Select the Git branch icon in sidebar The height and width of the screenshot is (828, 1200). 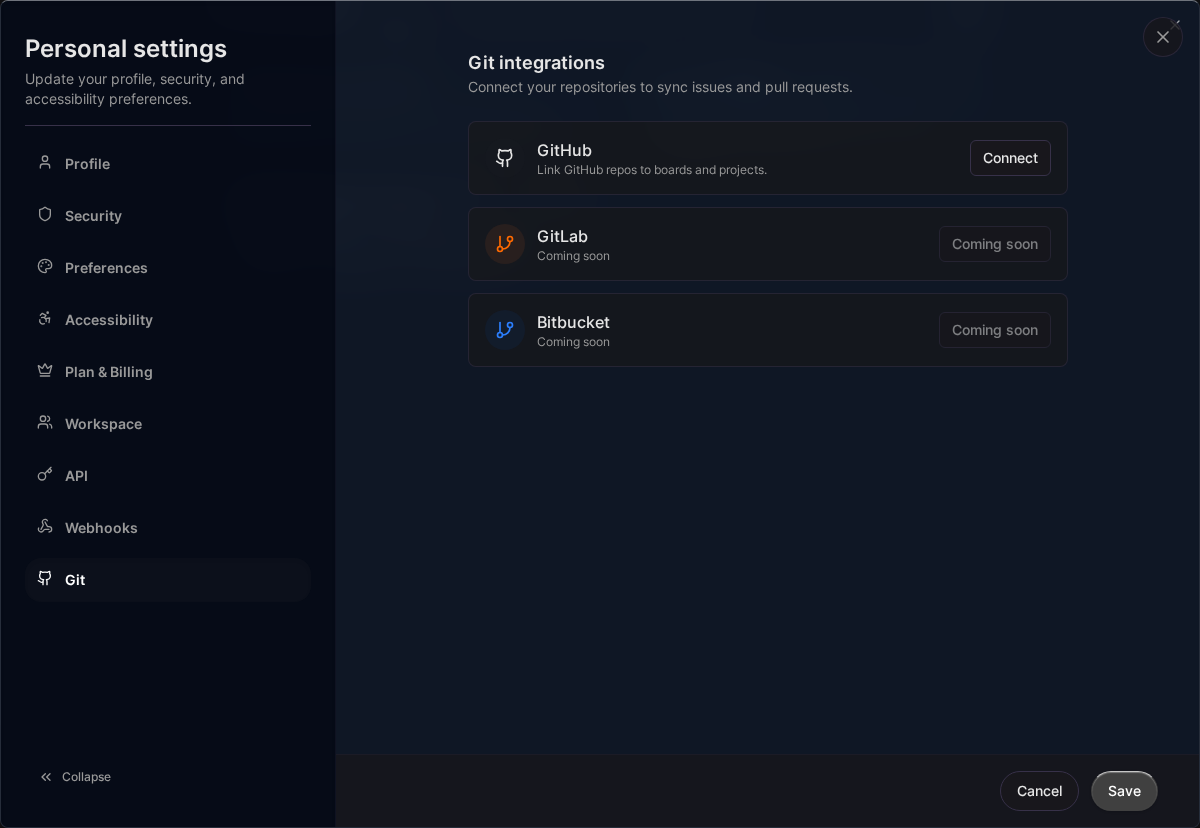(44, 579)
